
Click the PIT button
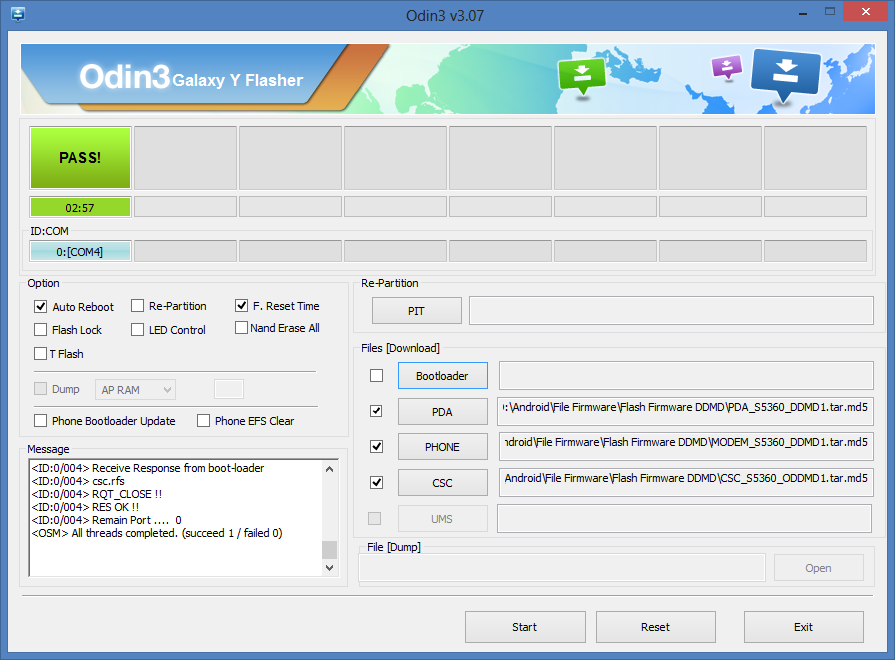(x=417, y=311)
